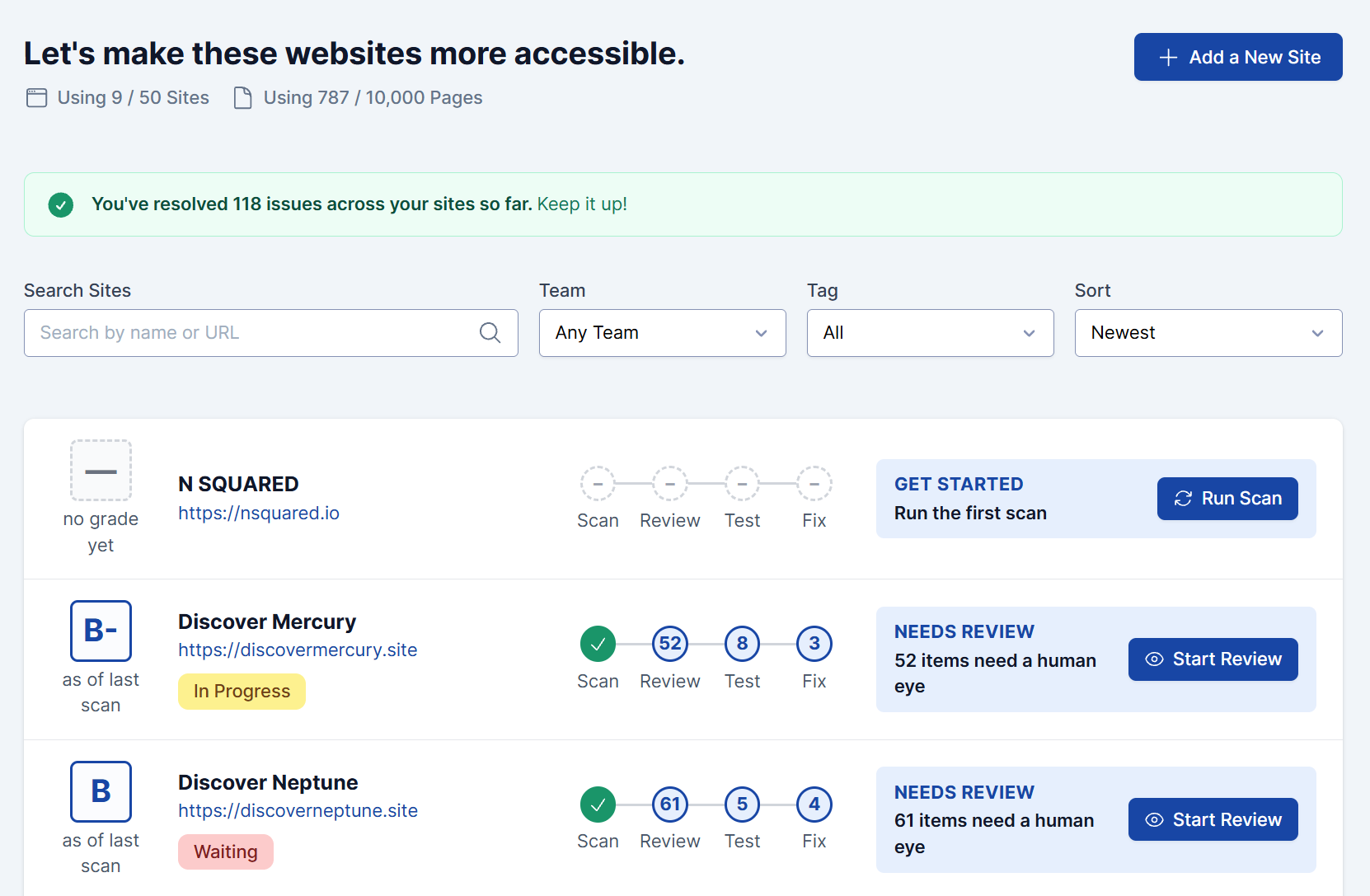Click the Fix step showing 4
This screenshot has width=1370, height=896.
click(814, 805)
